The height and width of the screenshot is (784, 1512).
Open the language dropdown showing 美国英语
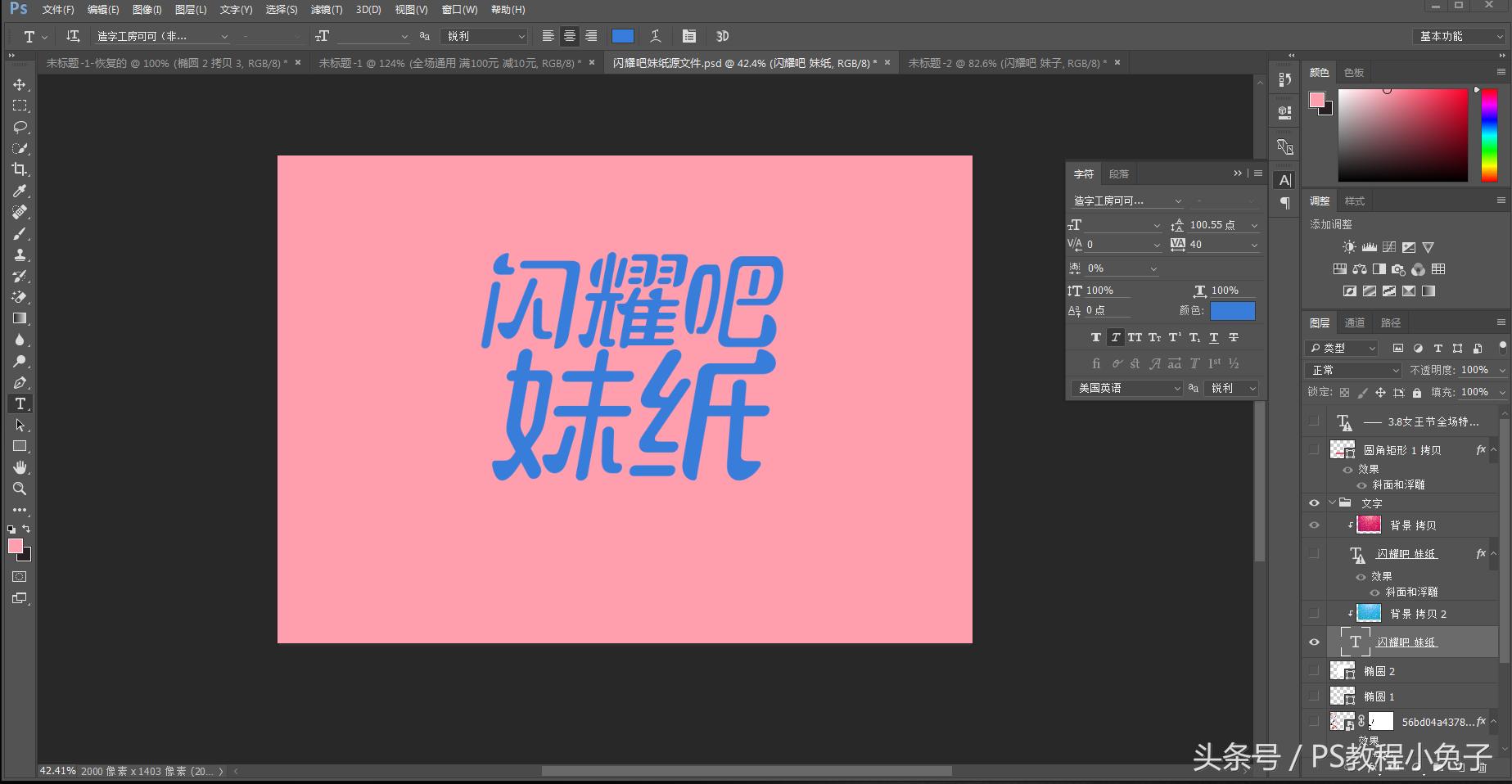pos(1126,388)
